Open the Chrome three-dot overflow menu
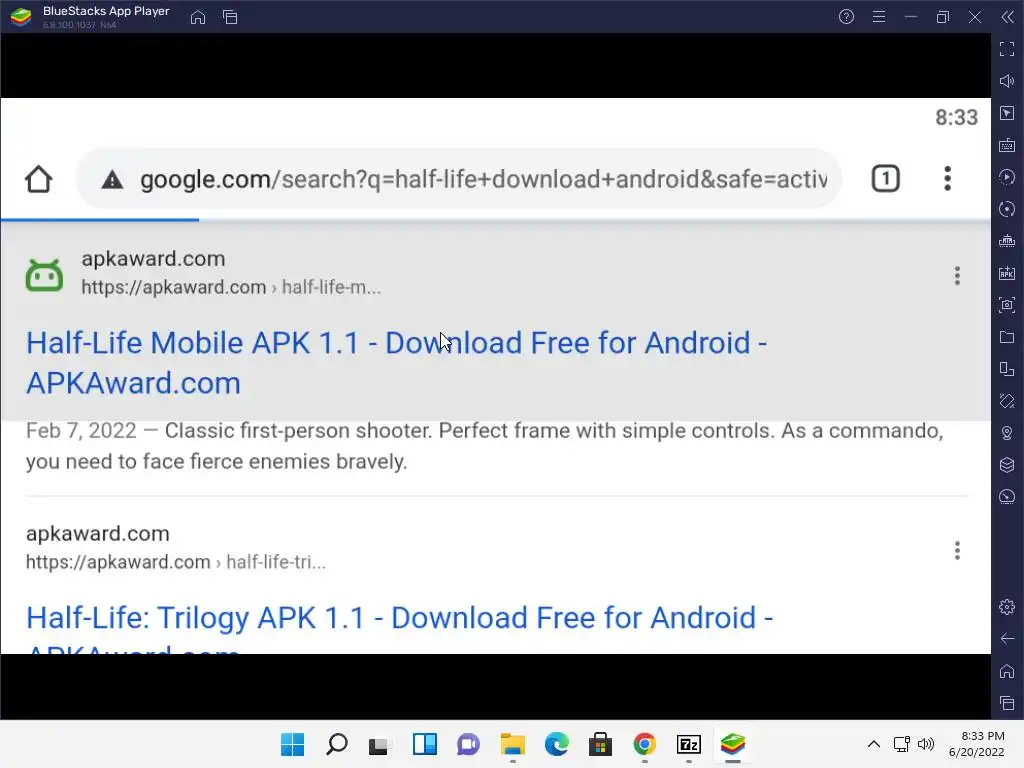The width and height of the screenshot is (1024, 768). 947,179
